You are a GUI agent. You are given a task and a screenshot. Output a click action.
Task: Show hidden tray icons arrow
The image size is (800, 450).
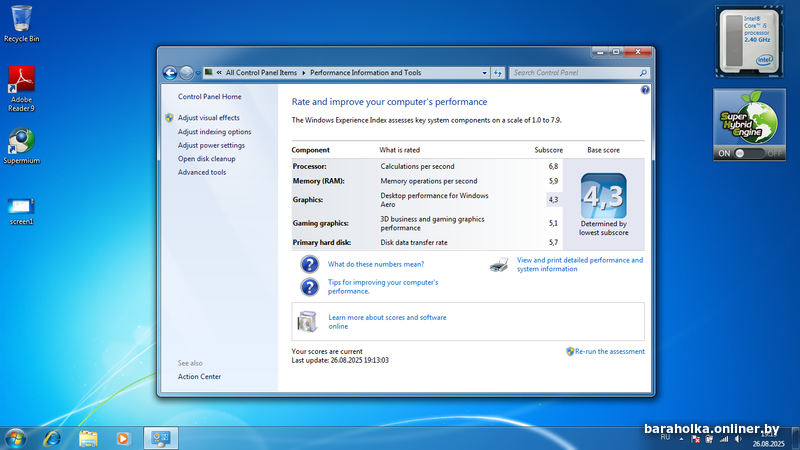coord(681,439)
